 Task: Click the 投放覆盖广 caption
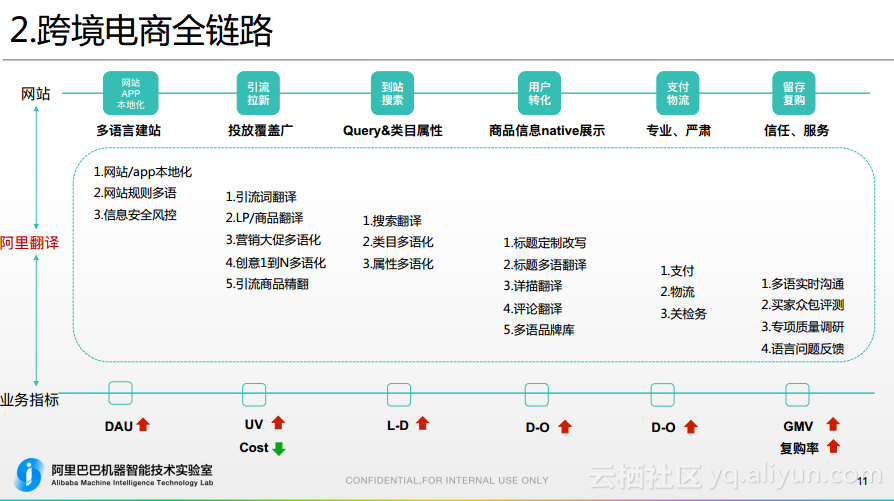(x=261, y=131)
